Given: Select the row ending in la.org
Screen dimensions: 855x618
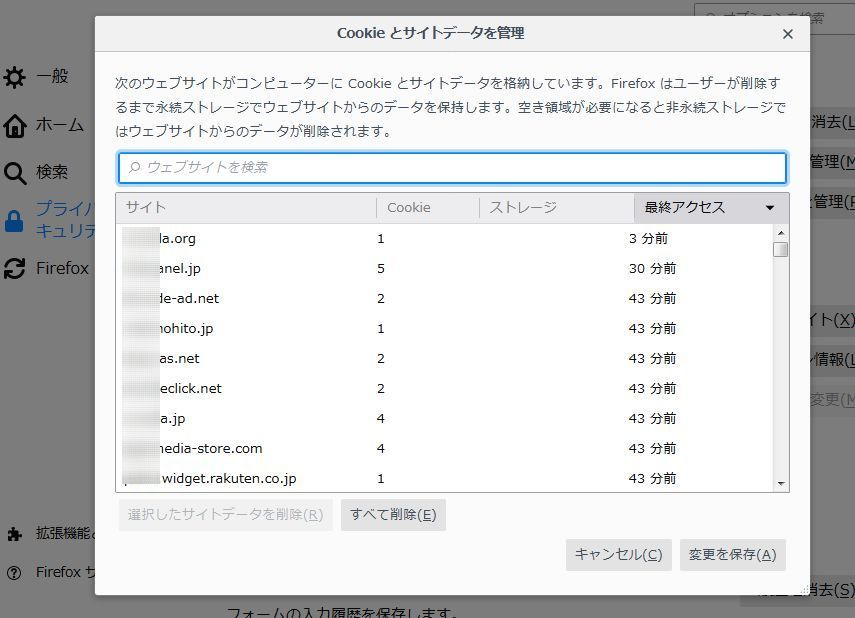Looking at the screenshot, I should click(x=444, y=238).
